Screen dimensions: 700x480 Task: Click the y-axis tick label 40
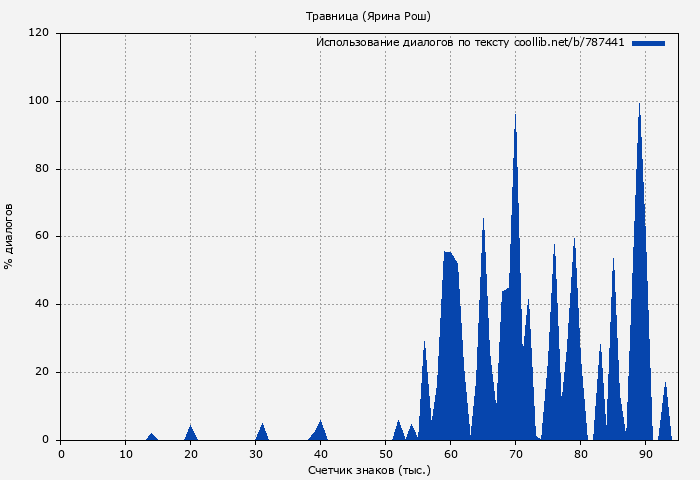[x=42, y=304]
